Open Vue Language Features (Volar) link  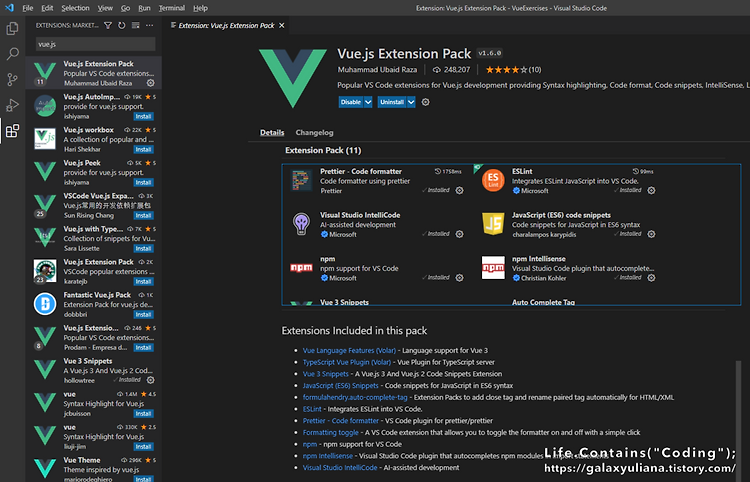tap(349, 351)
